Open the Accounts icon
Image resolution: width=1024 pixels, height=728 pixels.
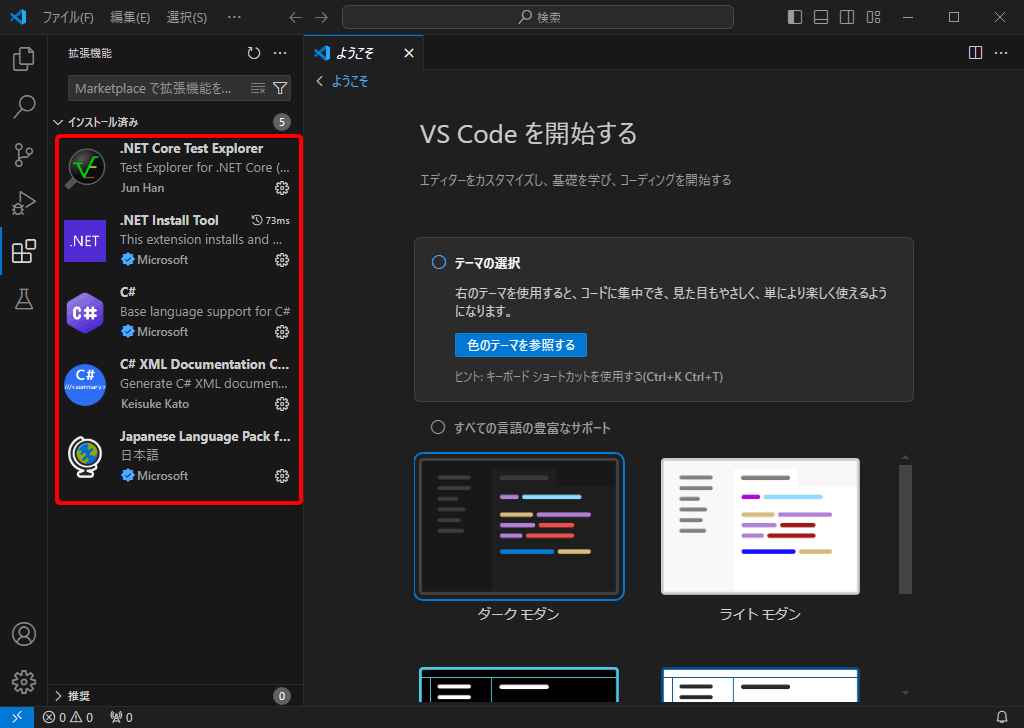pyautogui.click(x=24, y=634)
